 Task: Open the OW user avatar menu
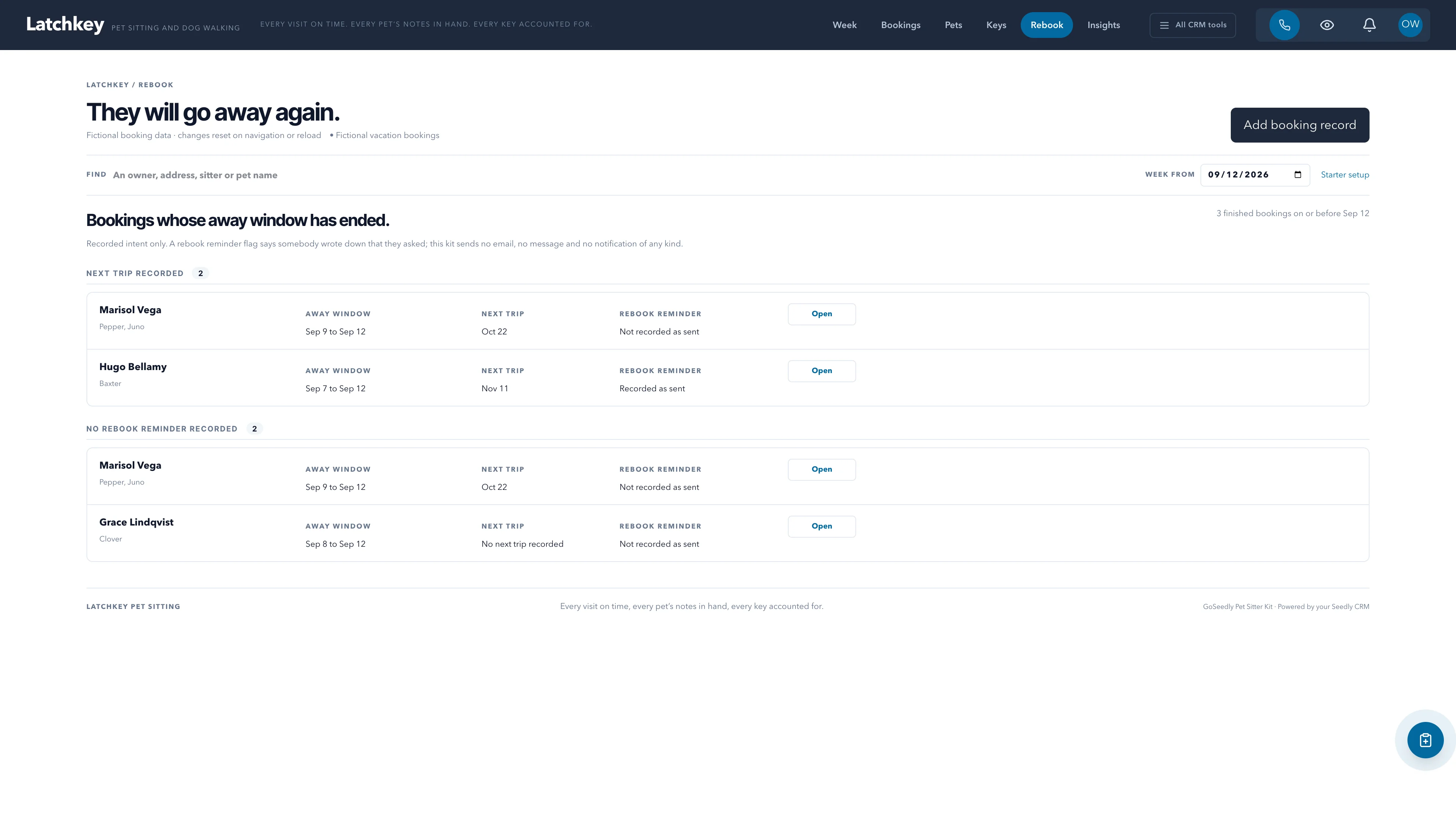(x=1410, y=24)
